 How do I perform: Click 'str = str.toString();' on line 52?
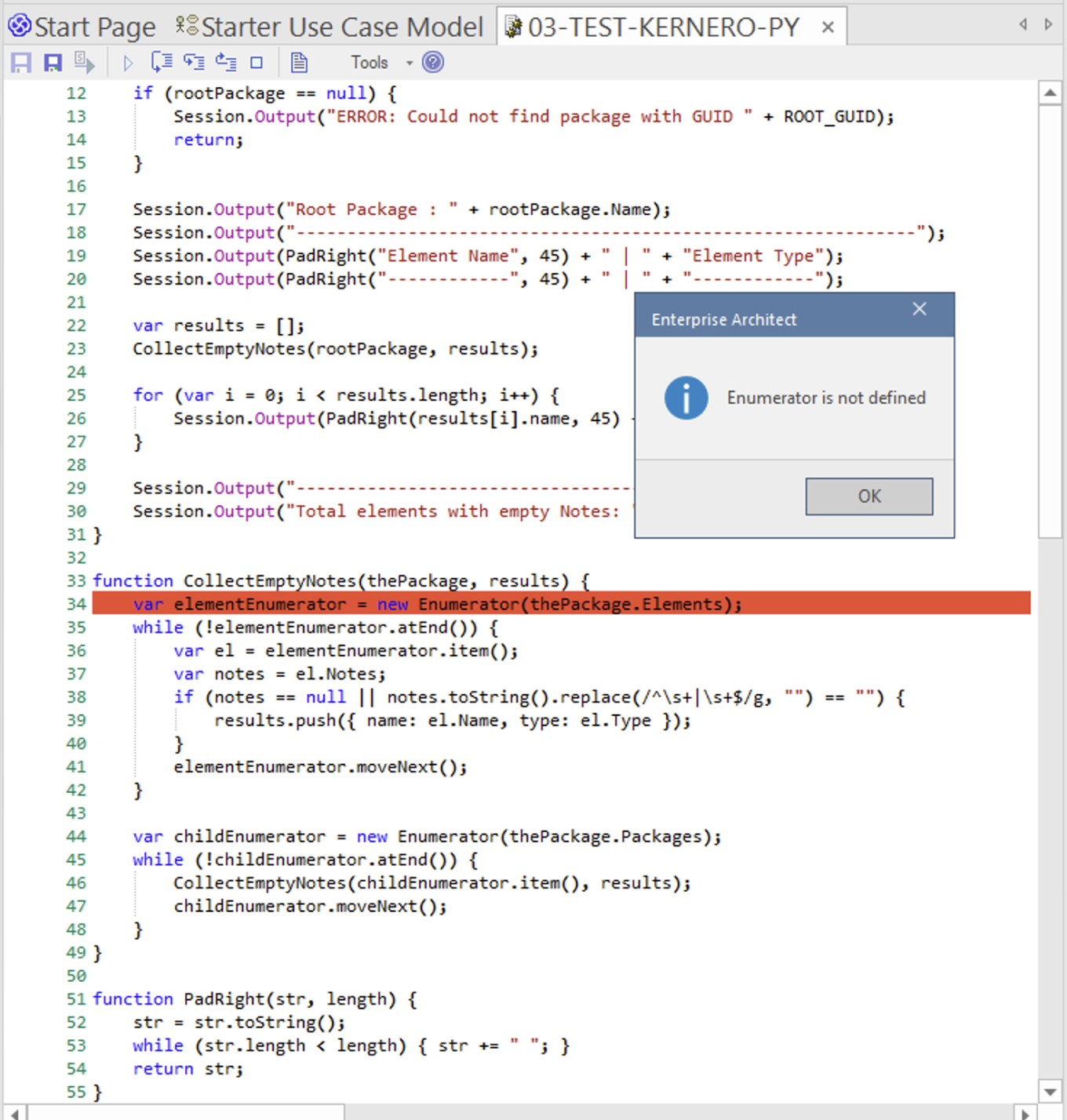click(x=239, y=1023)
